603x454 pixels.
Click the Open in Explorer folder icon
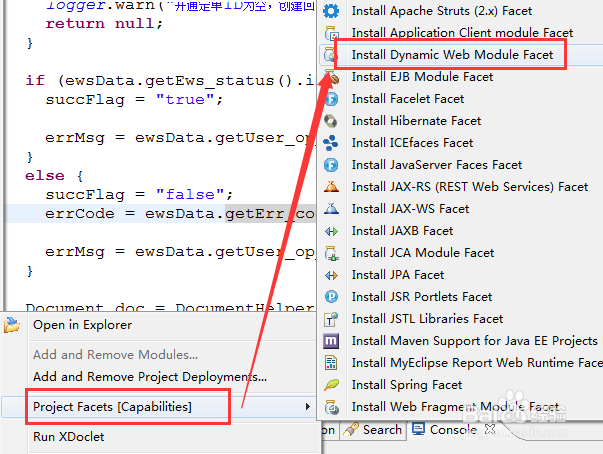[13, 325]
